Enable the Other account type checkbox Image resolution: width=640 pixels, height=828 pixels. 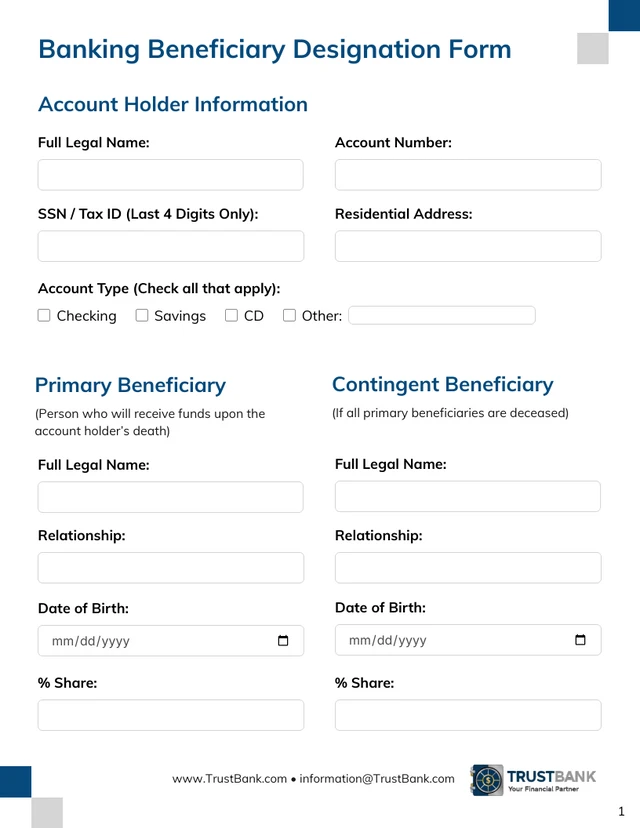pyautogui.click(x=289, y=316)
